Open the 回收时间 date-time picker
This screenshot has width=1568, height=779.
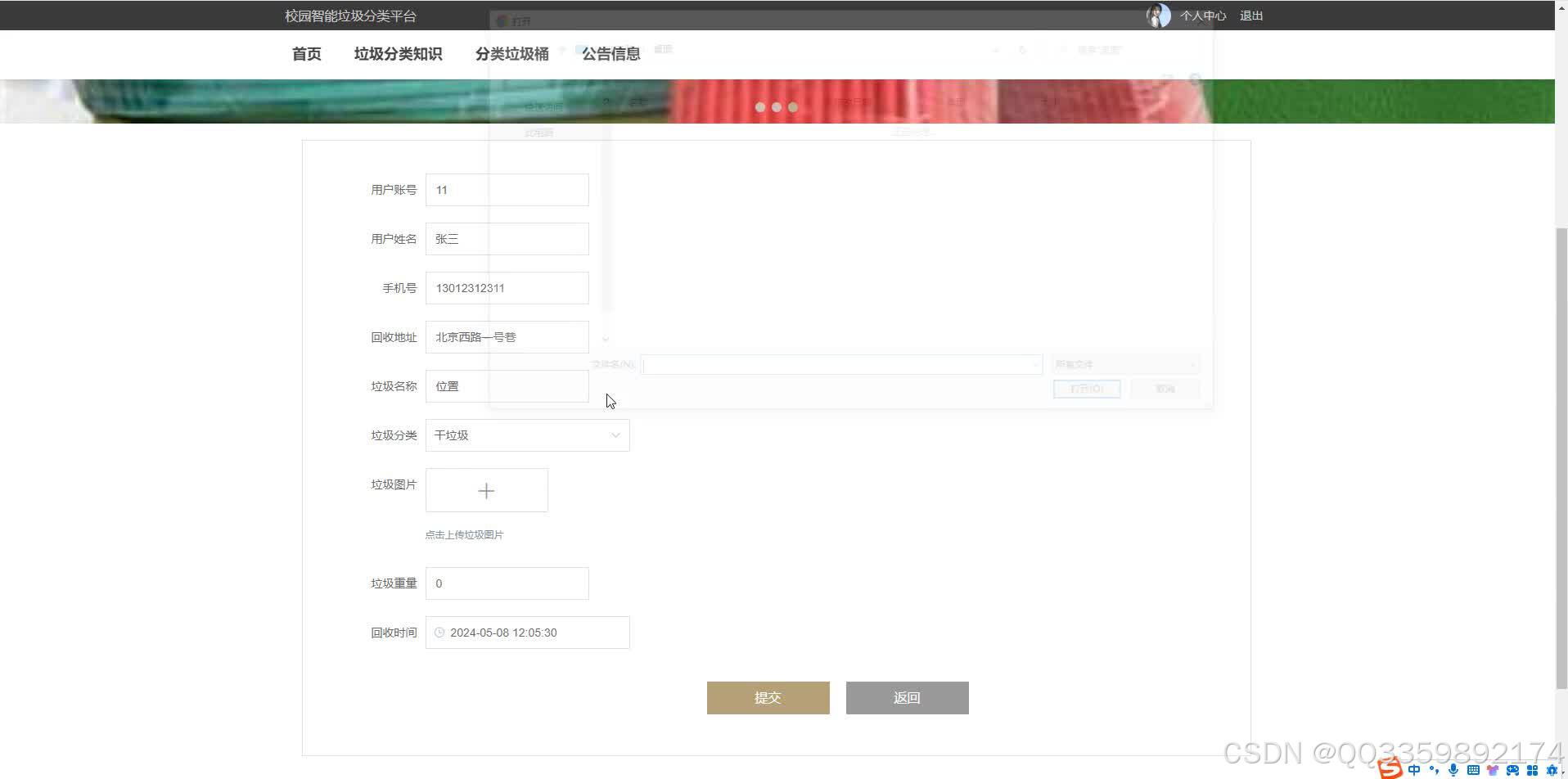(527, 633)
